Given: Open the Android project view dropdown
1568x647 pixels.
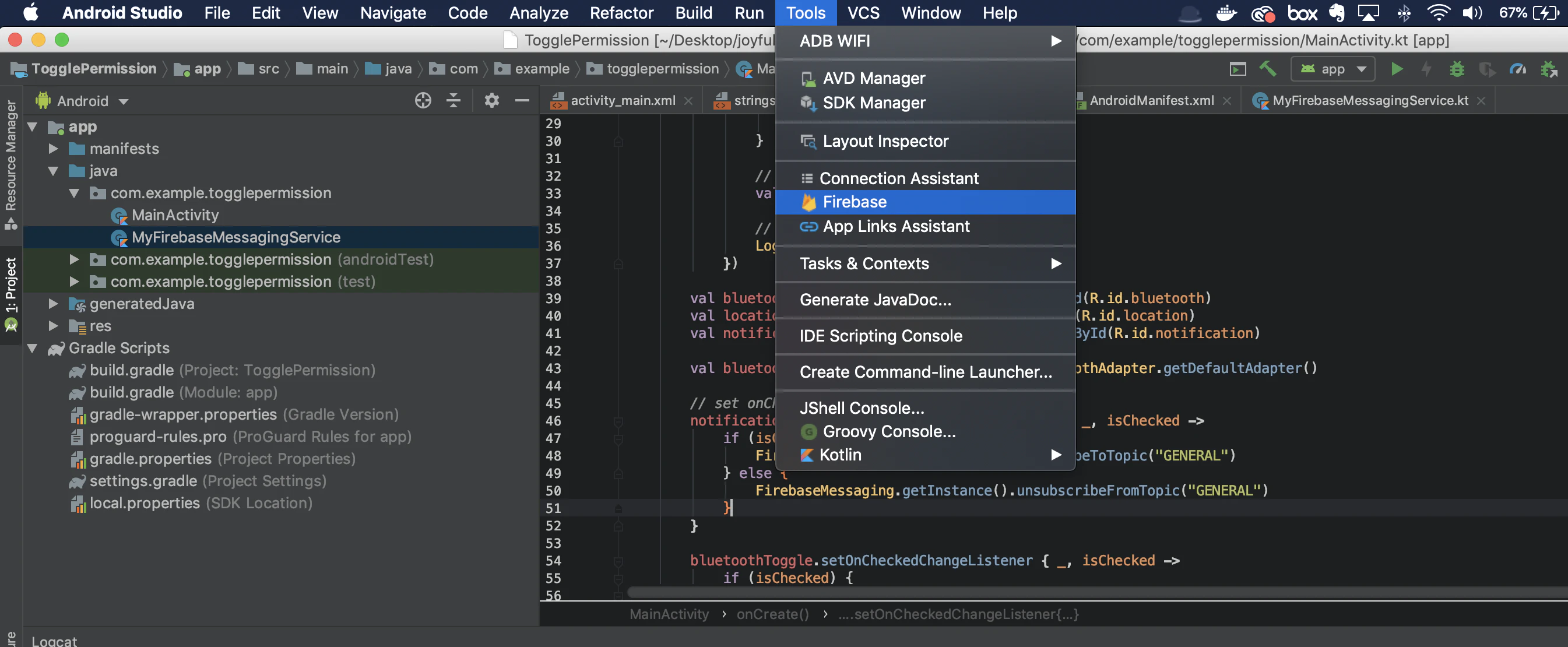Looking at the screenshot, I should (82, 101).
